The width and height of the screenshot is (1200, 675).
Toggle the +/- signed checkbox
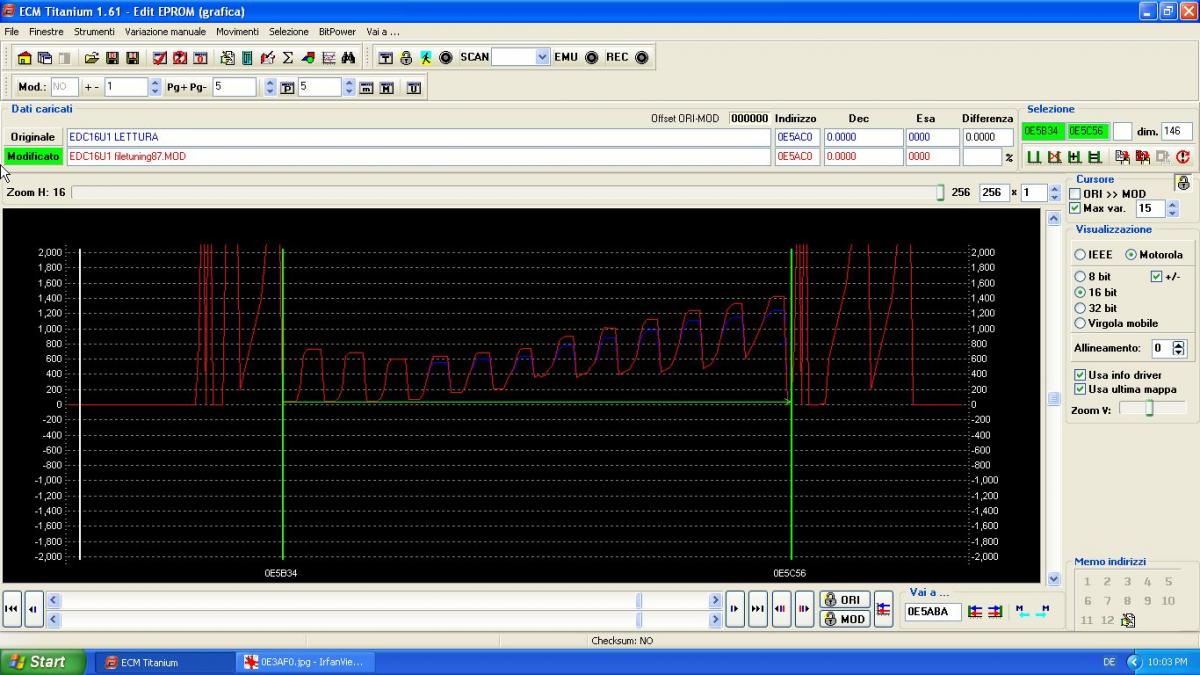(x=1157, y=276)
